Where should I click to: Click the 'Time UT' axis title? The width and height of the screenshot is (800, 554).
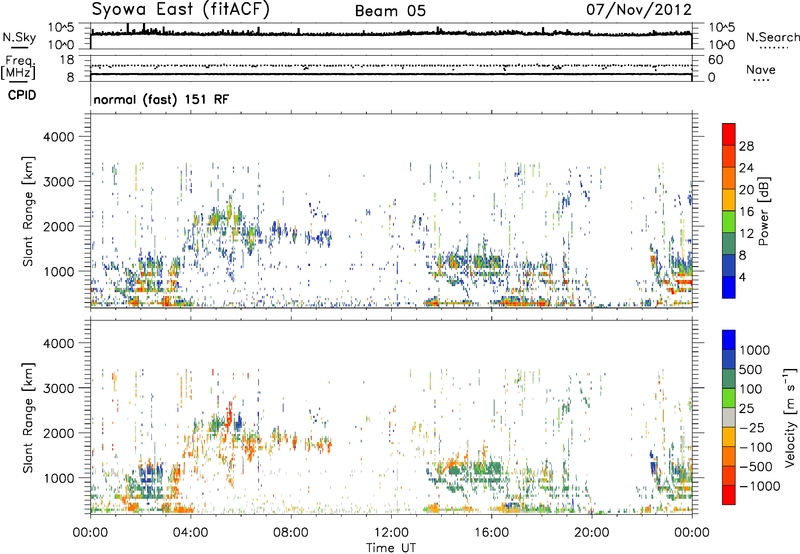391,548
